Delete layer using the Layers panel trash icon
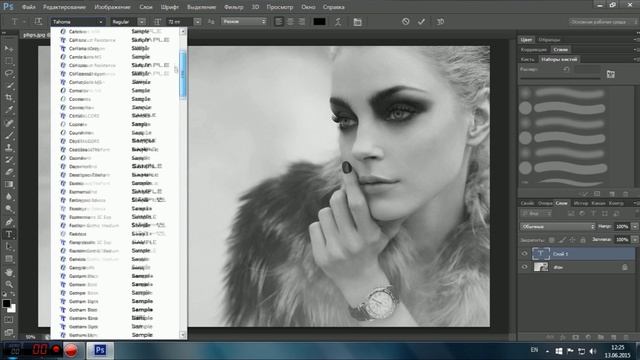 (626, 337)
